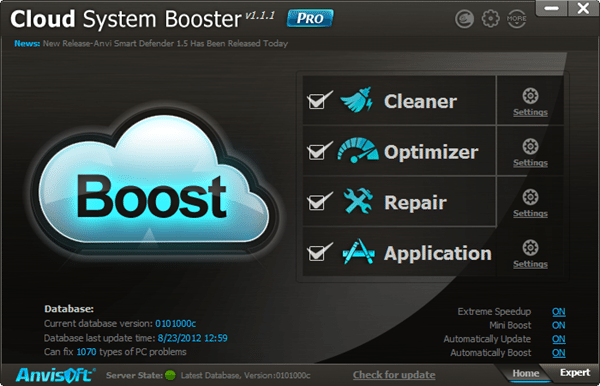This screenshot has height=386, width=600.
Task: Click the Cleaner broom icon
Action: 356,100
